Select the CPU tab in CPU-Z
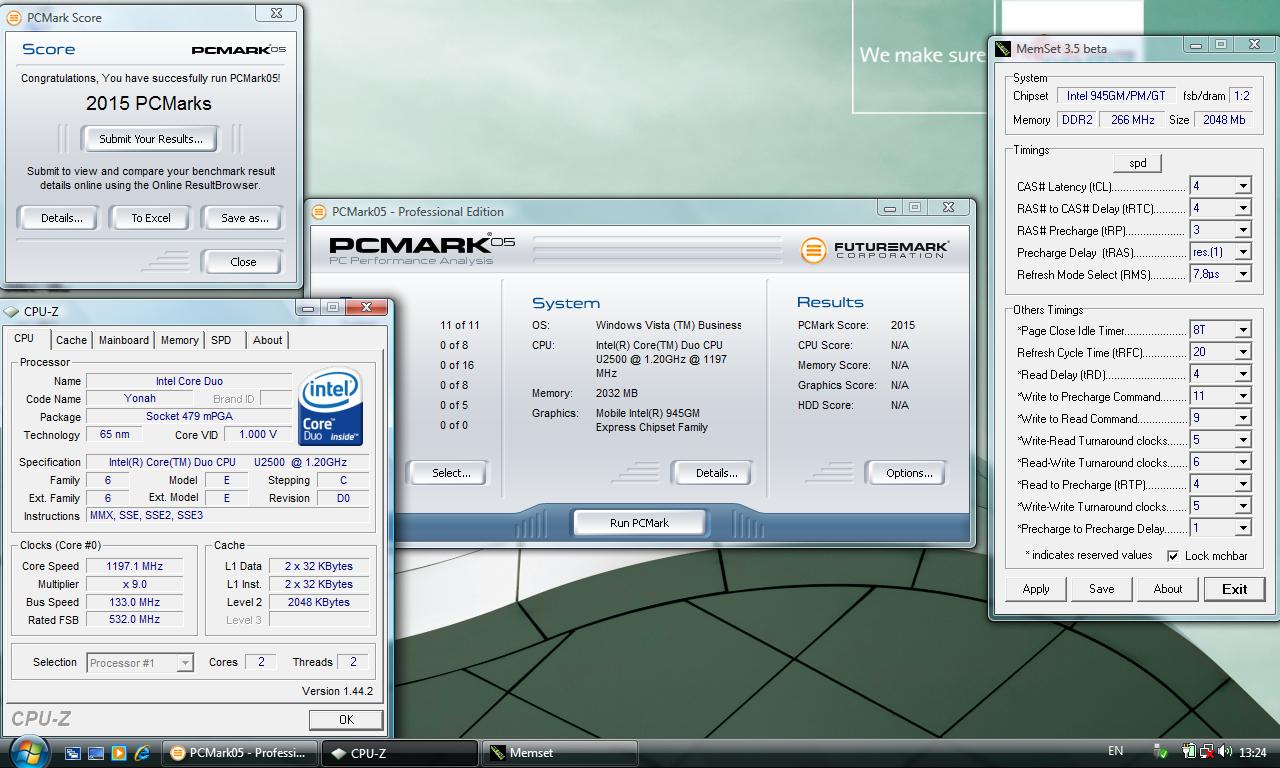The image size is (1280, 768). coord(24,339)
